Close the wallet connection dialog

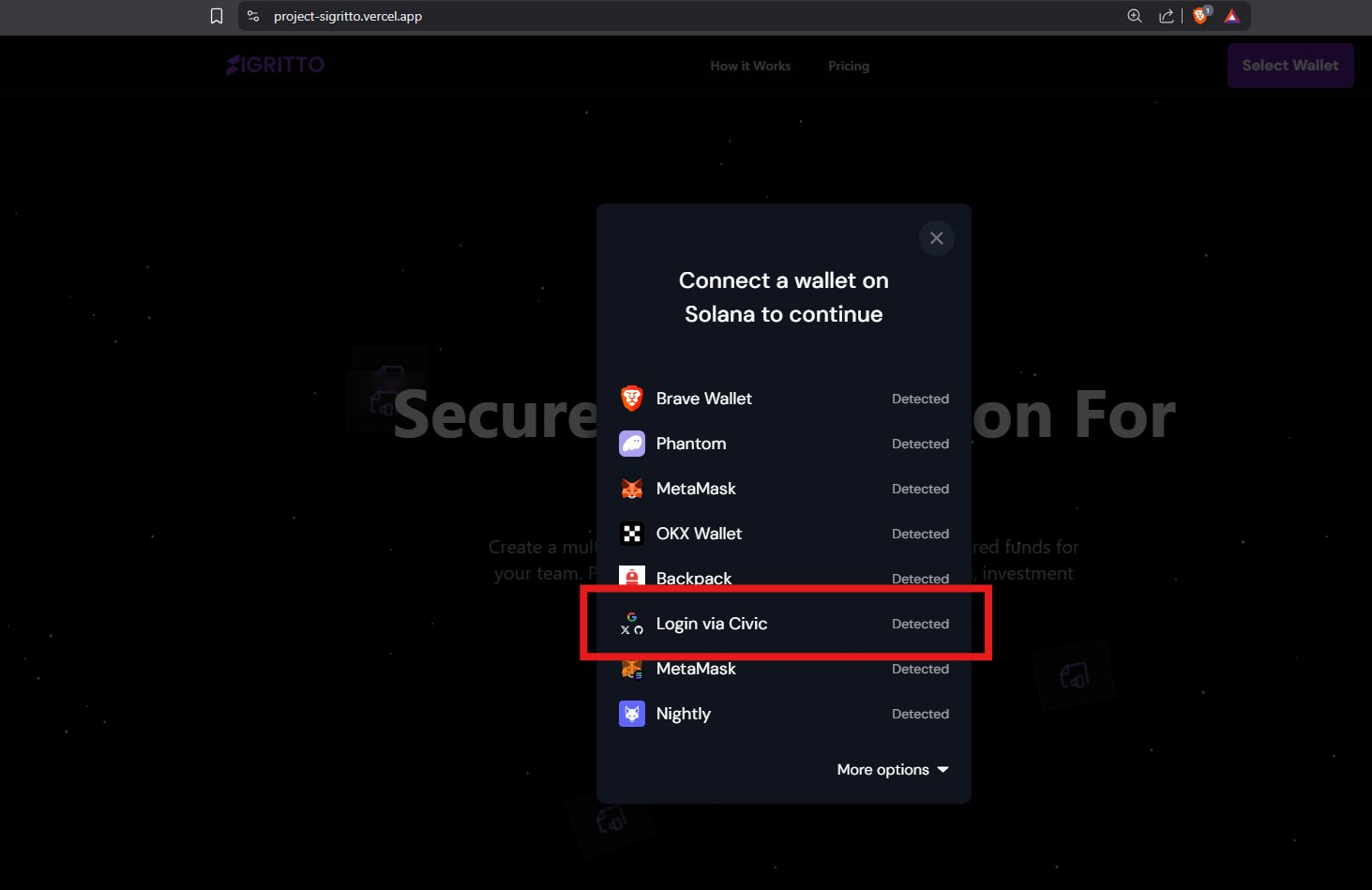[936, 238]
